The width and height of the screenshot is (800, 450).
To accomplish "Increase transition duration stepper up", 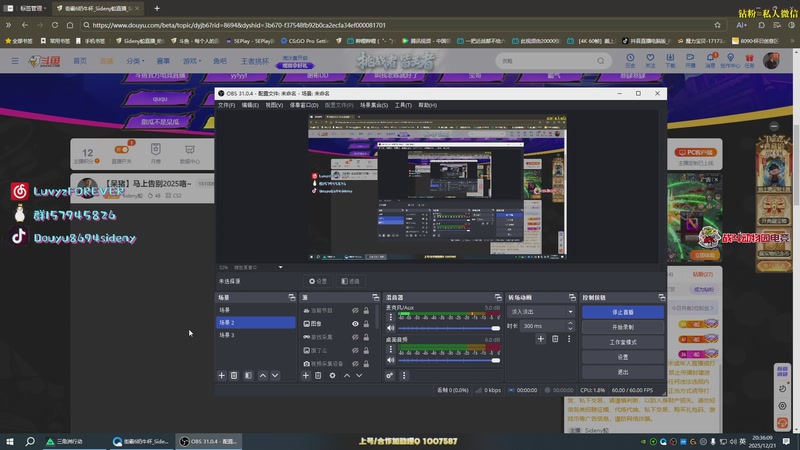I will [570, 323].
